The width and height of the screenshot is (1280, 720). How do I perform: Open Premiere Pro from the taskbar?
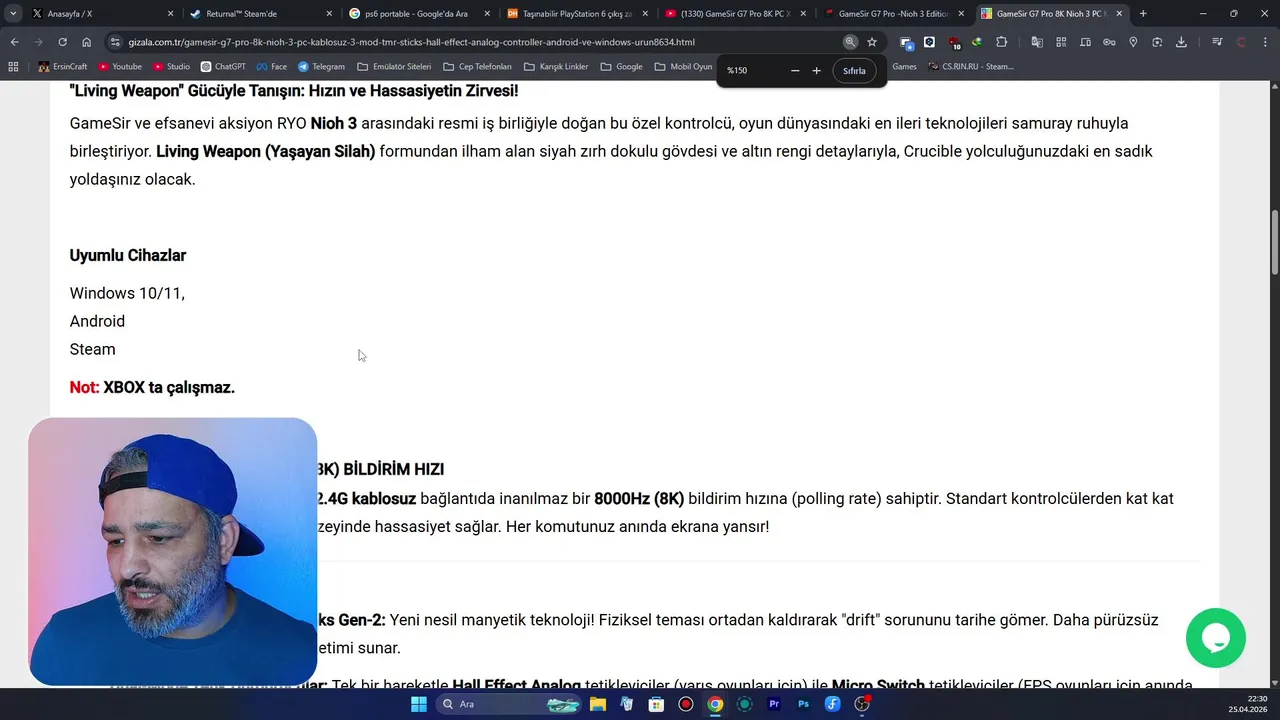point(774,704)
